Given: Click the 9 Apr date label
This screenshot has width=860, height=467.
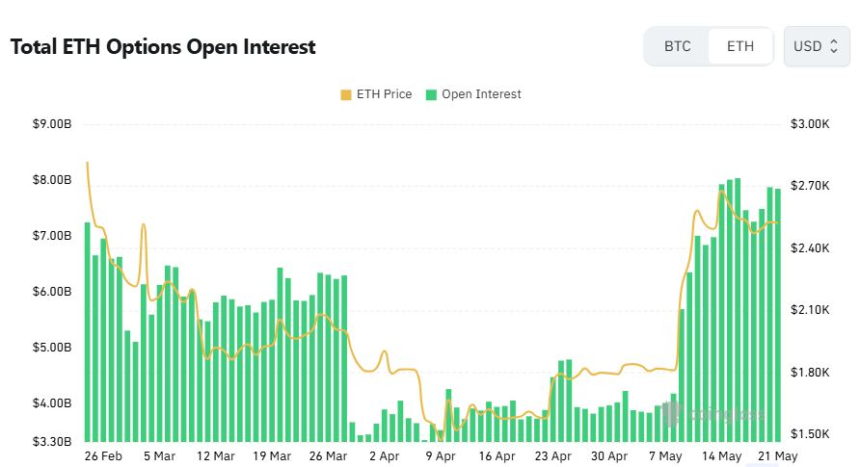Looking at the screenshot, I should click(442, 455).
